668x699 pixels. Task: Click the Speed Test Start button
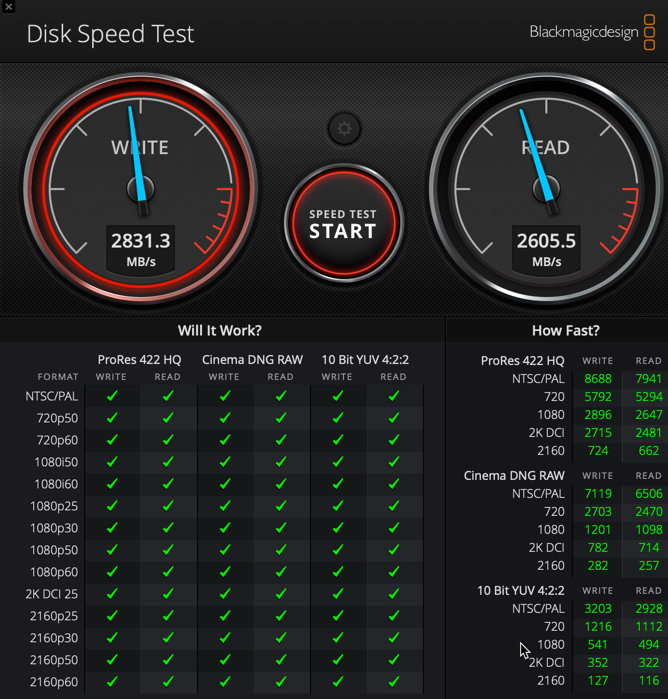343,223
